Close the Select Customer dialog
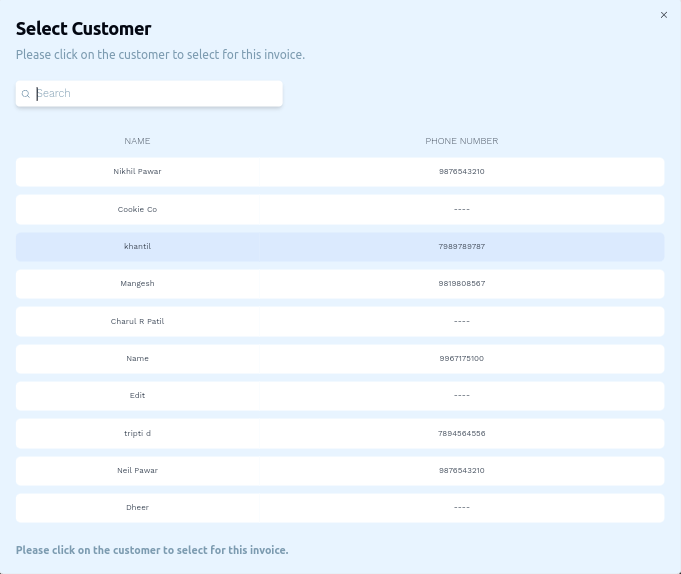 tap(664, 15)
